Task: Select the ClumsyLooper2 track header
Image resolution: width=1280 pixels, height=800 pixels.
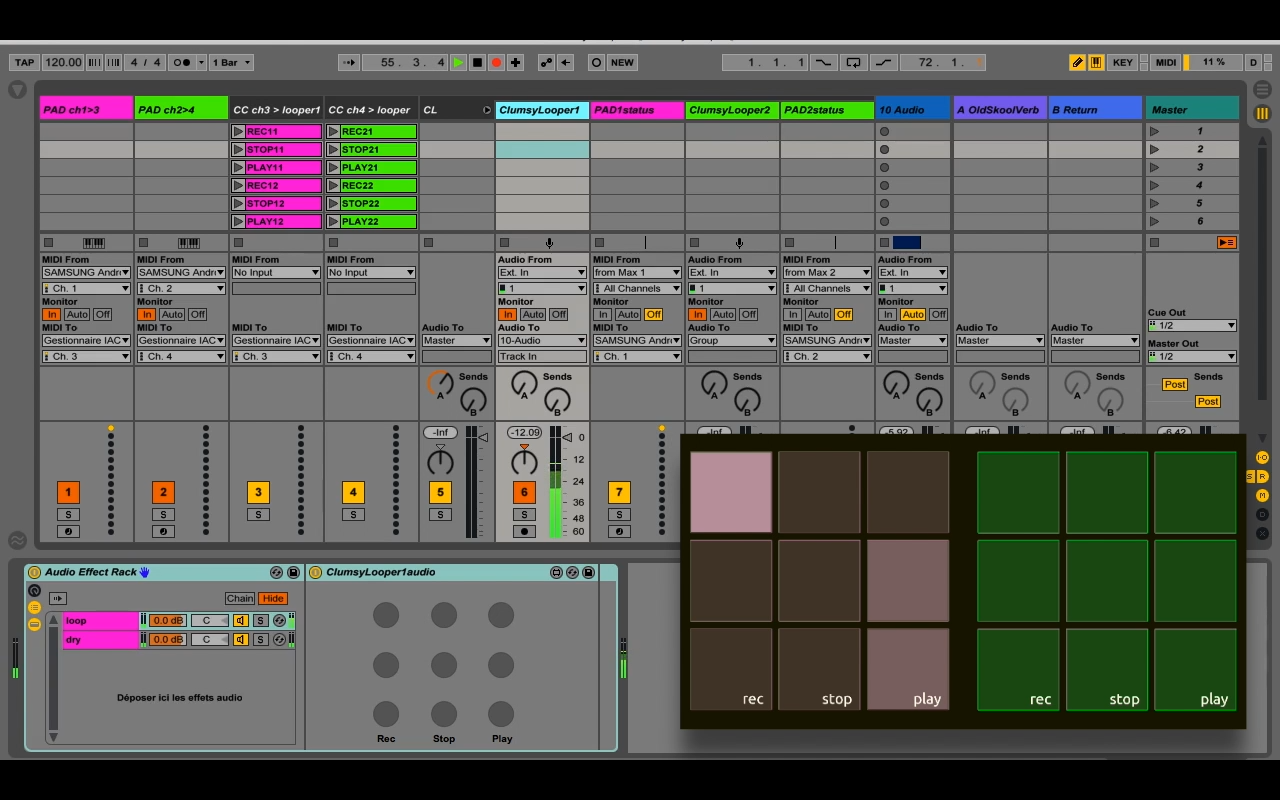Action: click(731, 110)
